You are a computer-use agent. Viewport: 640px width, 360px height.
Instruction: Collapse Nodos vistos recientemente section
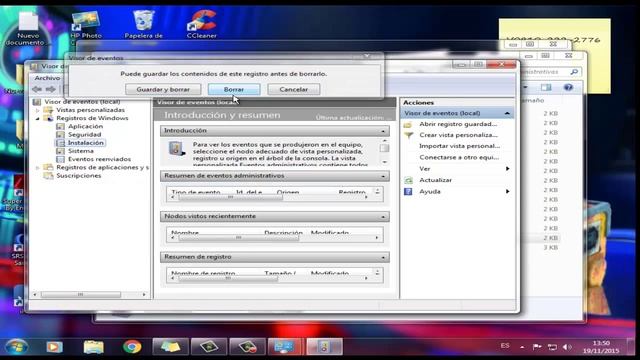coord(383,217)
